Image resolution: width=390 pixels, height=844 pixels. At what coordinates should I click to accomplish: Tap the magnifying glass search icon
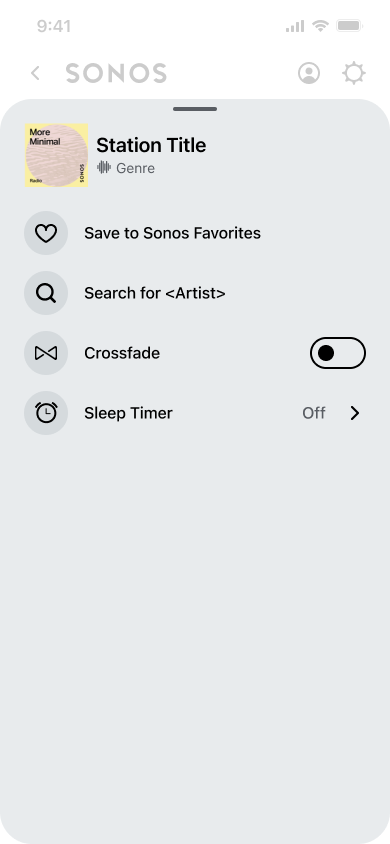coord(46,293)
